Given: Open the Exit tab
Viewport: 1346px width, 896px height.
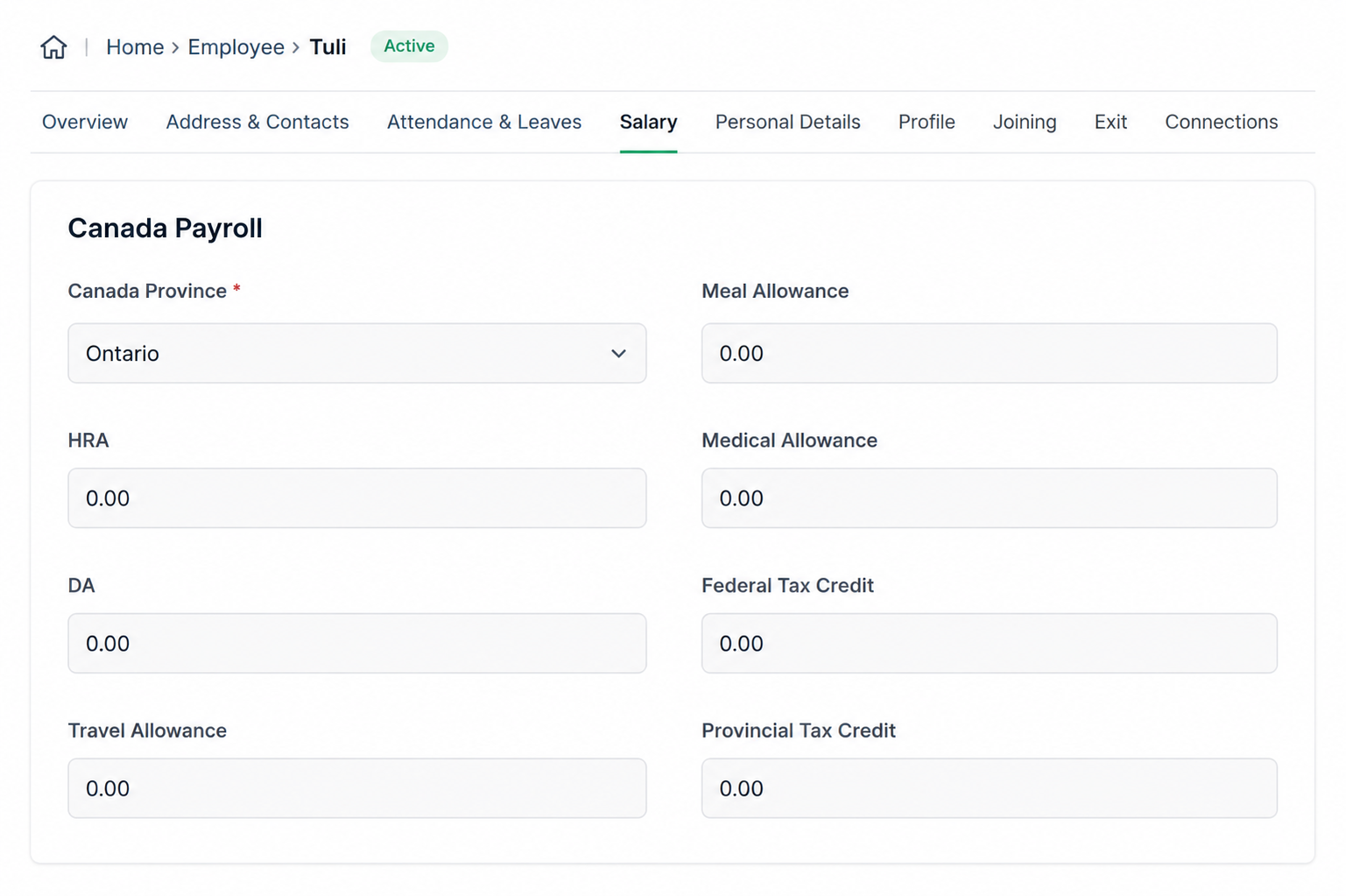Looking at the screenshot, I should pos(1110,122).
